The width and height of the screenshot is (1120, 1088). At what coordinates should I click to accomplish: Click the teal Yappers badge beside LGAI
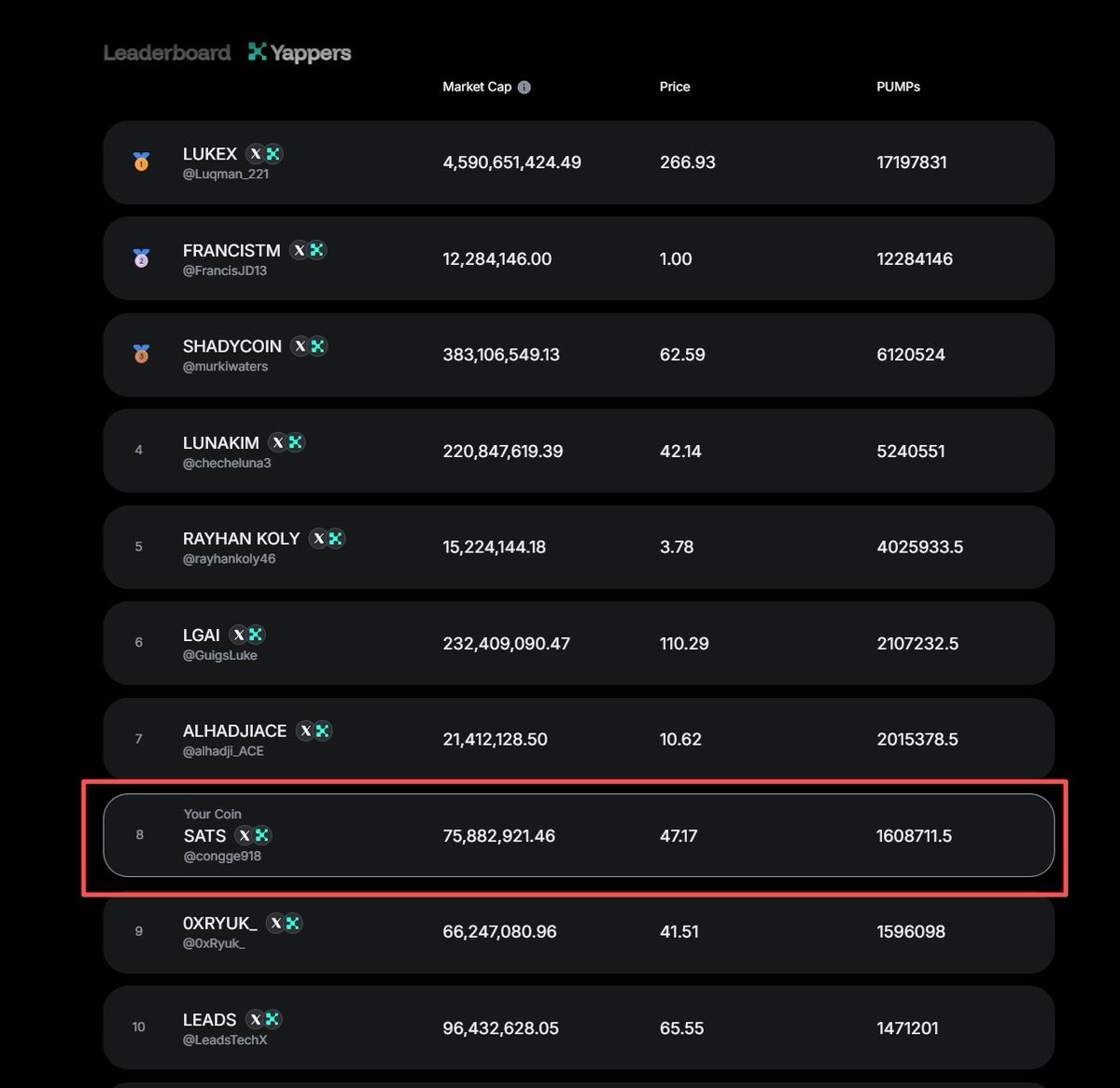tap(256, 635)
